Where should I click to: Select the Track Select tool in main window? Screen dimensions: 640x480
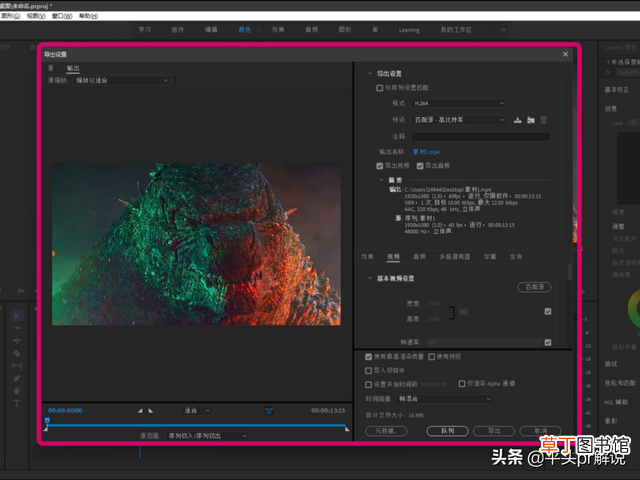(x=17, y=328)
